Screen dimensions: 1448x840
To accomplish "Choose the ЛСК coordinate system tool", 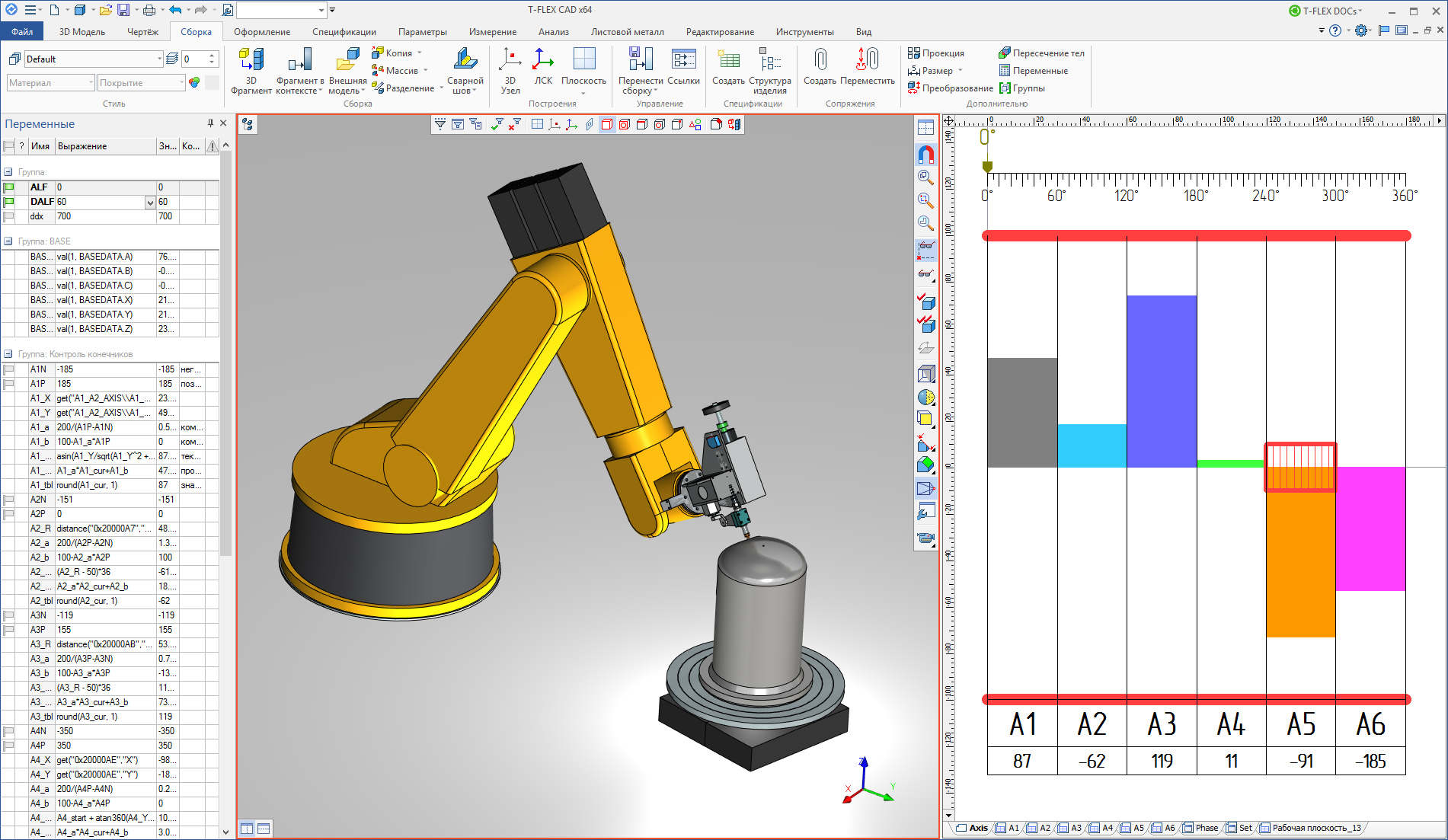I will click(543, 66).
